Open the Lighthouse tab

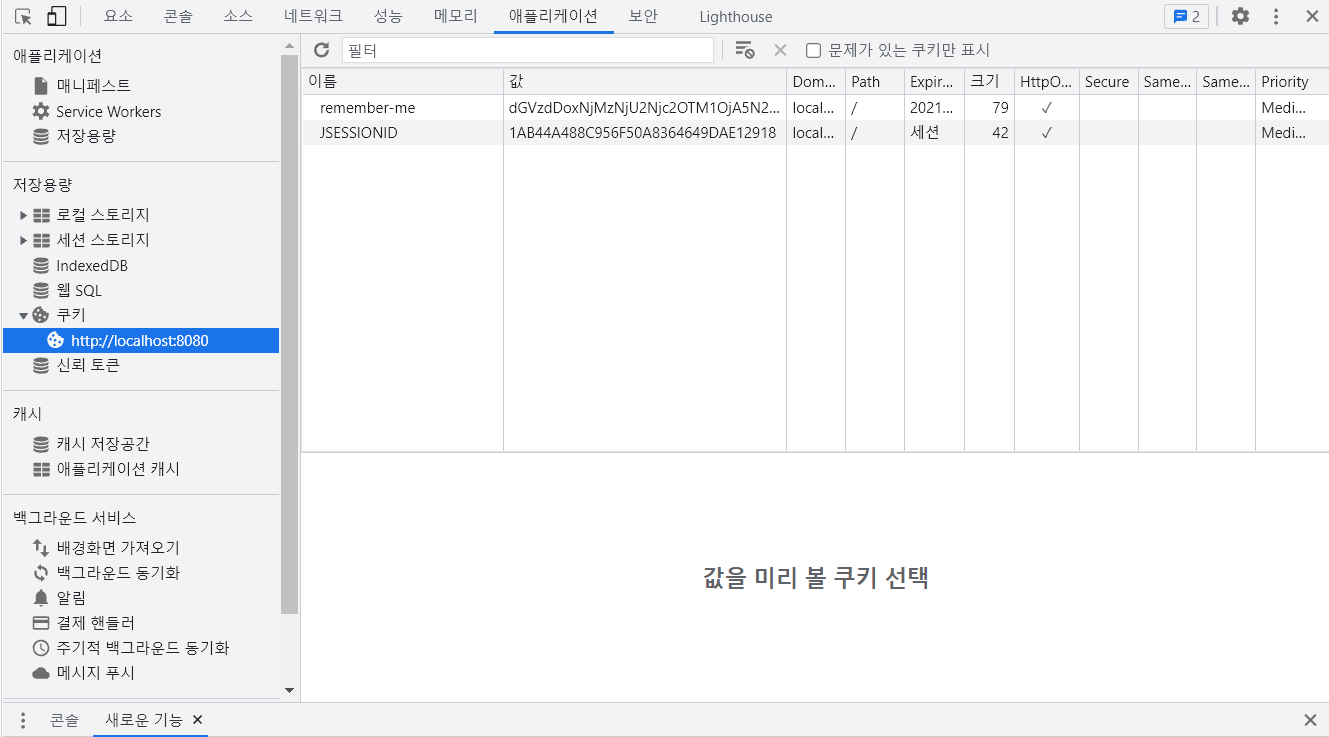pos(736,16)
